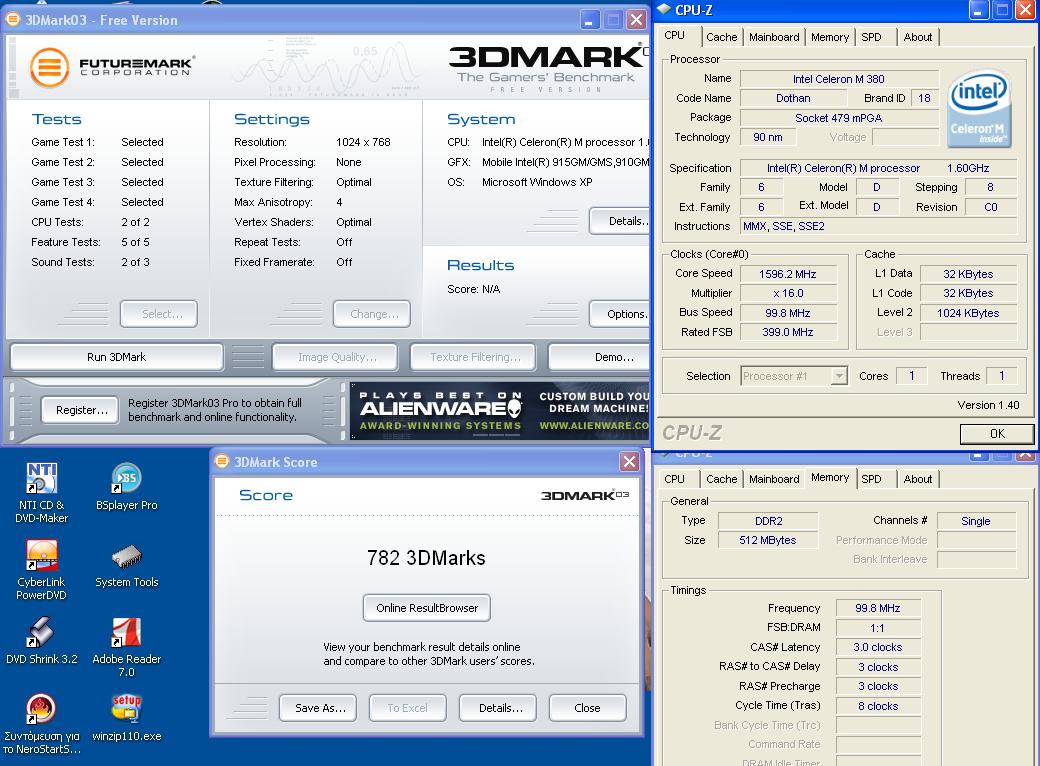The width and height of the screenshot is (1040, 766).
Task: Open system Details button in 3DMark03
Action: (620, 221)
